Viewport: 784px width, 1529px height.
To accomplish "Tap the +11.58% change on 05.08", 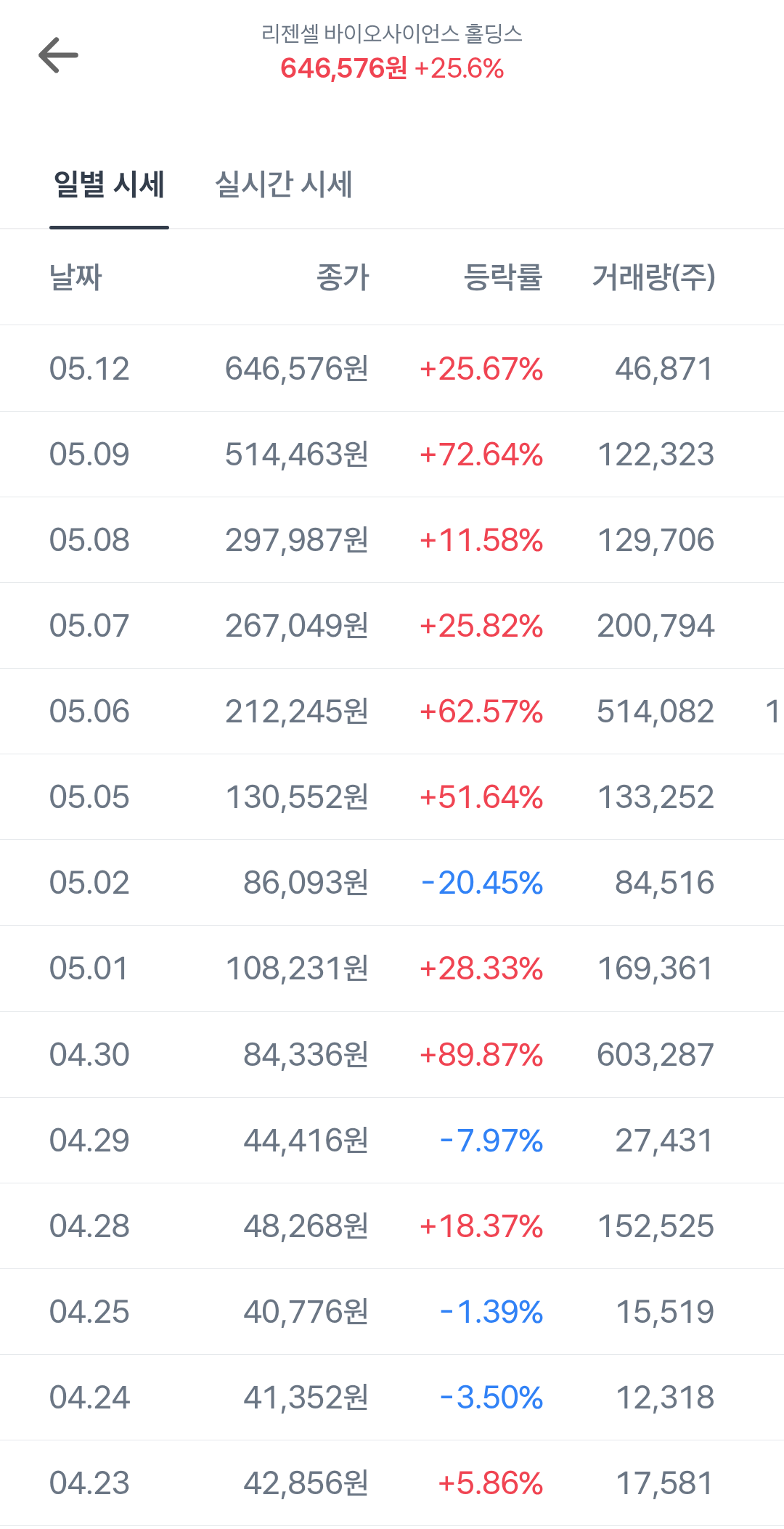I will click(481, 540).
